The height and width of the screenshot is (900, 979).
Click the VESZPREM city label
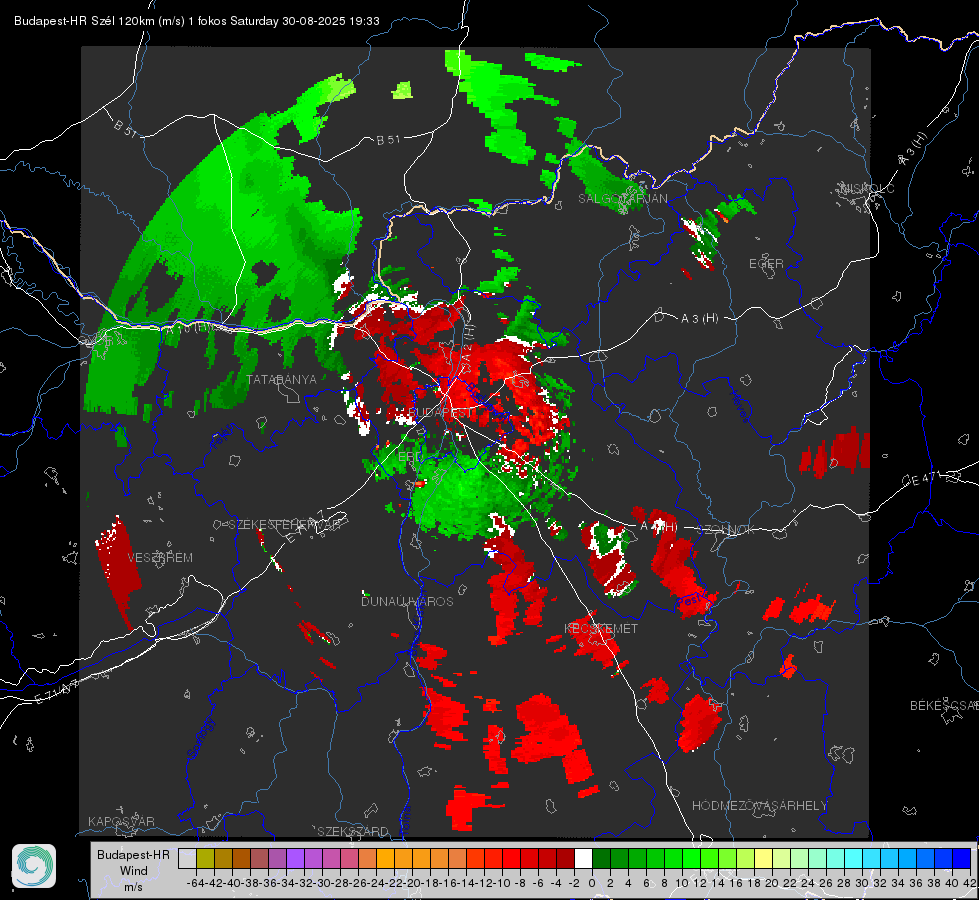click(160, 558)
